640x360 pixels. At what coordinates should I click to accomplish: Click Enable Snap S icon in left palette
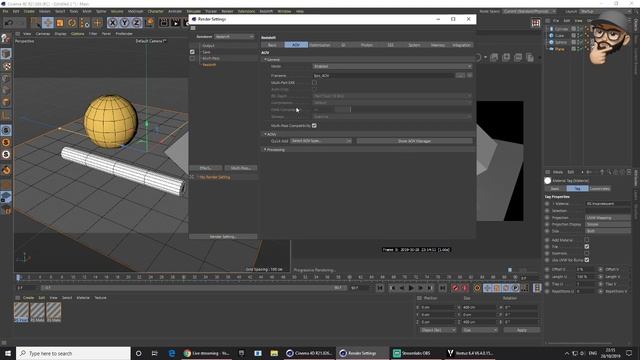6,130
